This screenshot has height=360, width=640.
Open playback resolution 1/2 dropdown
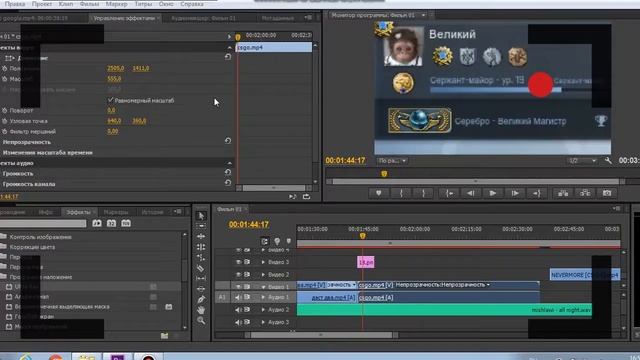pyautogui.click(x=582, y=161)
